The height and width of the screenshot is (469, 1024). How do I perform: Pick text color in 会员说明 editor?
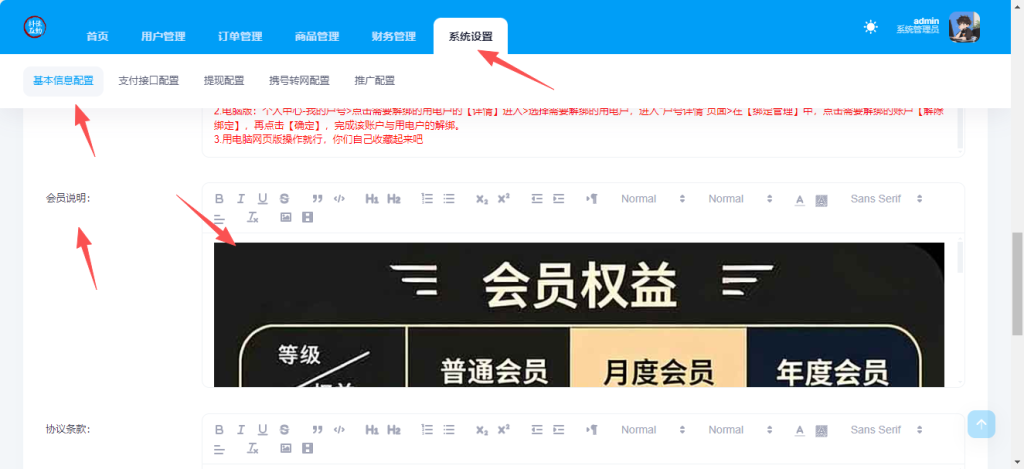(x=800, y=199)
